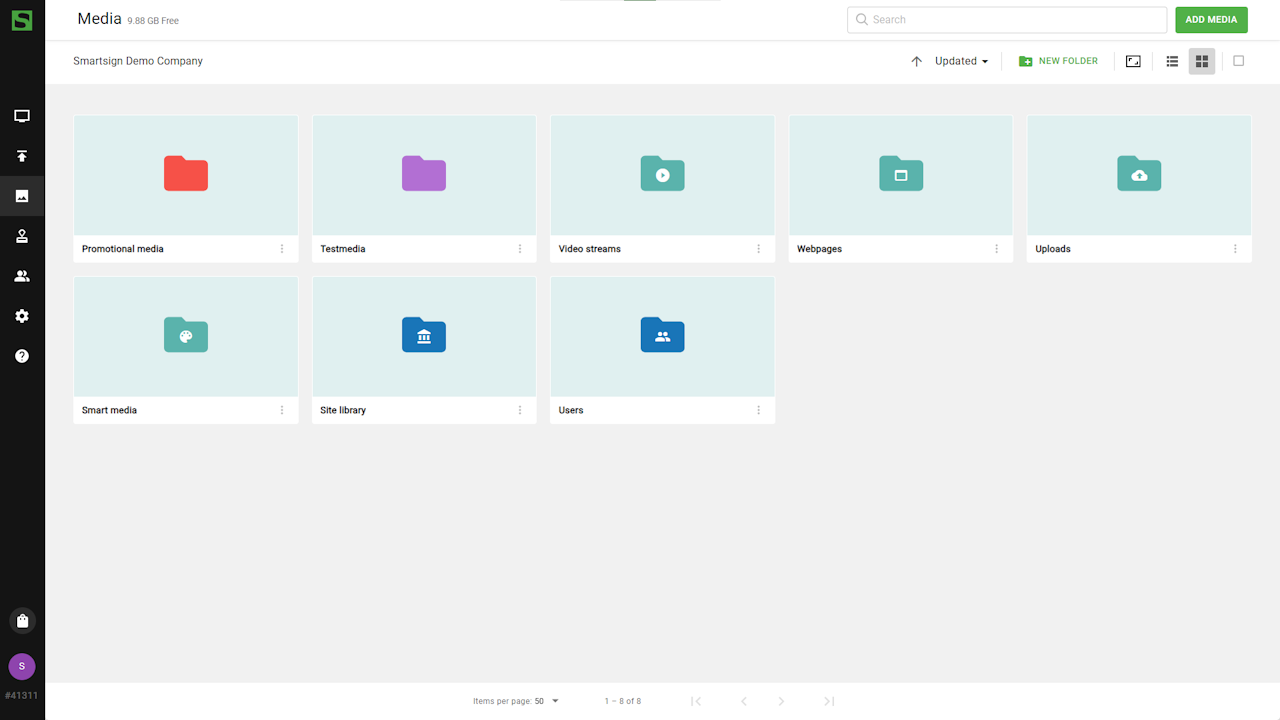Open the Promotional media red folder

pyautogui.click(x=186, y=175)
